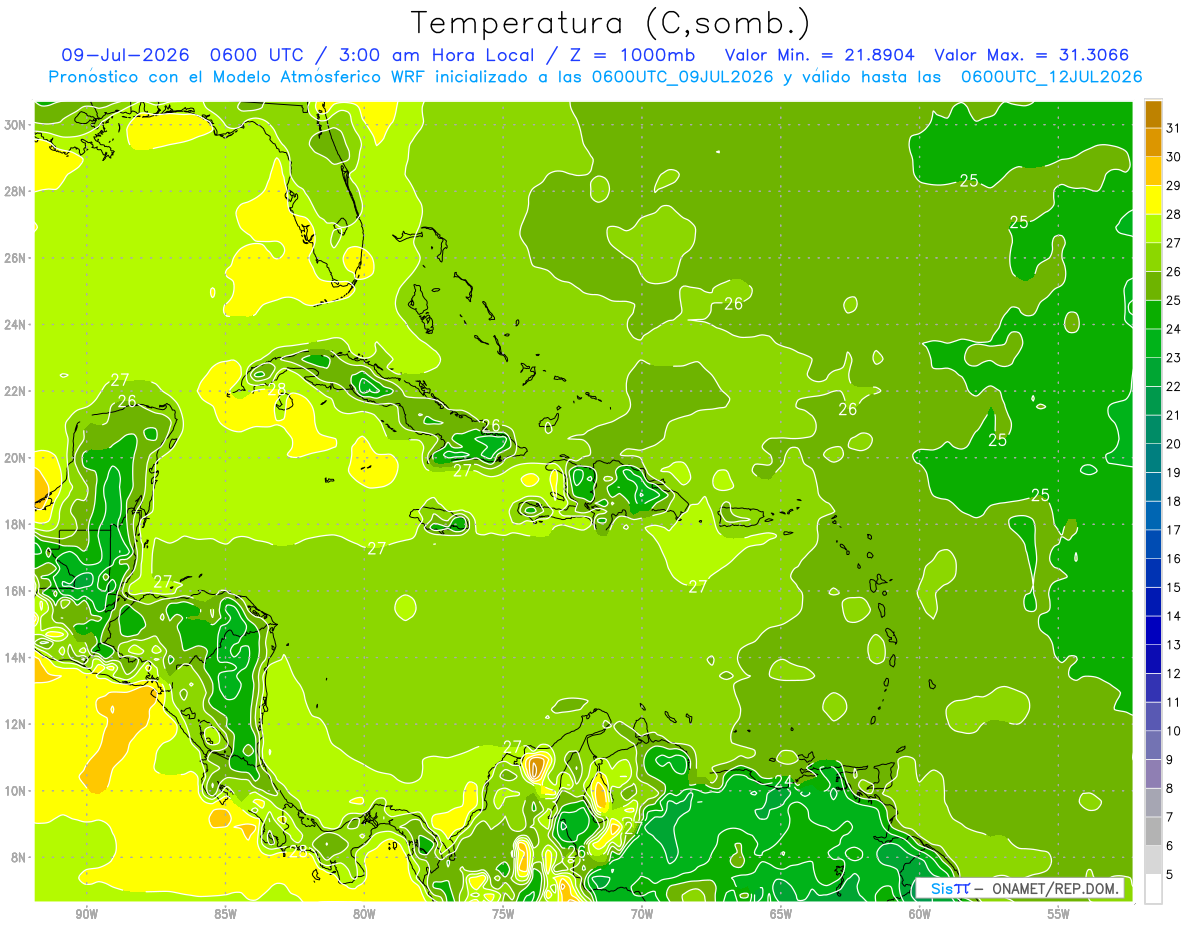Pick the colorbar swatch between 25 and 26
Screen dimensions: 1200x927
click(x=1154, y=285)
